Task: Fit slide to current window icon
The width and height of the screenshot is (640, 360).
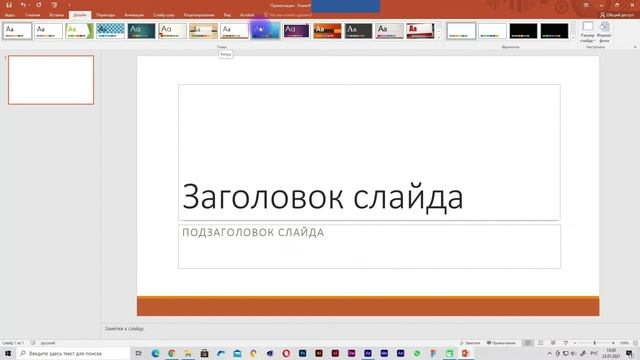Action: (x=636, y=343)
